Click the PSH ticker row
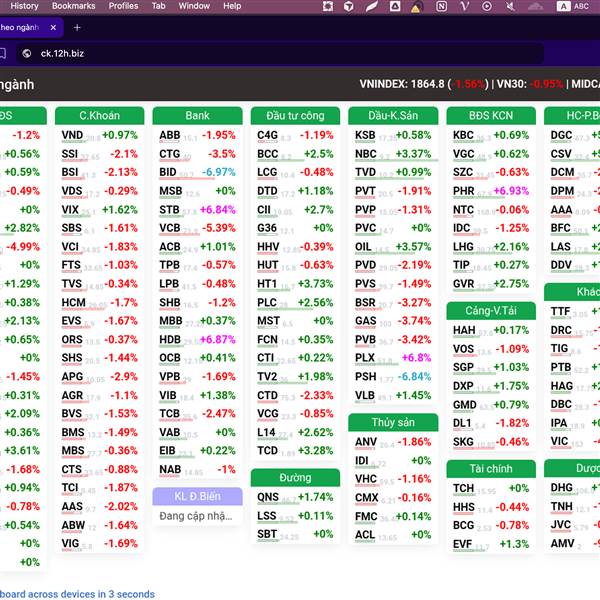 tap(393, 377)
